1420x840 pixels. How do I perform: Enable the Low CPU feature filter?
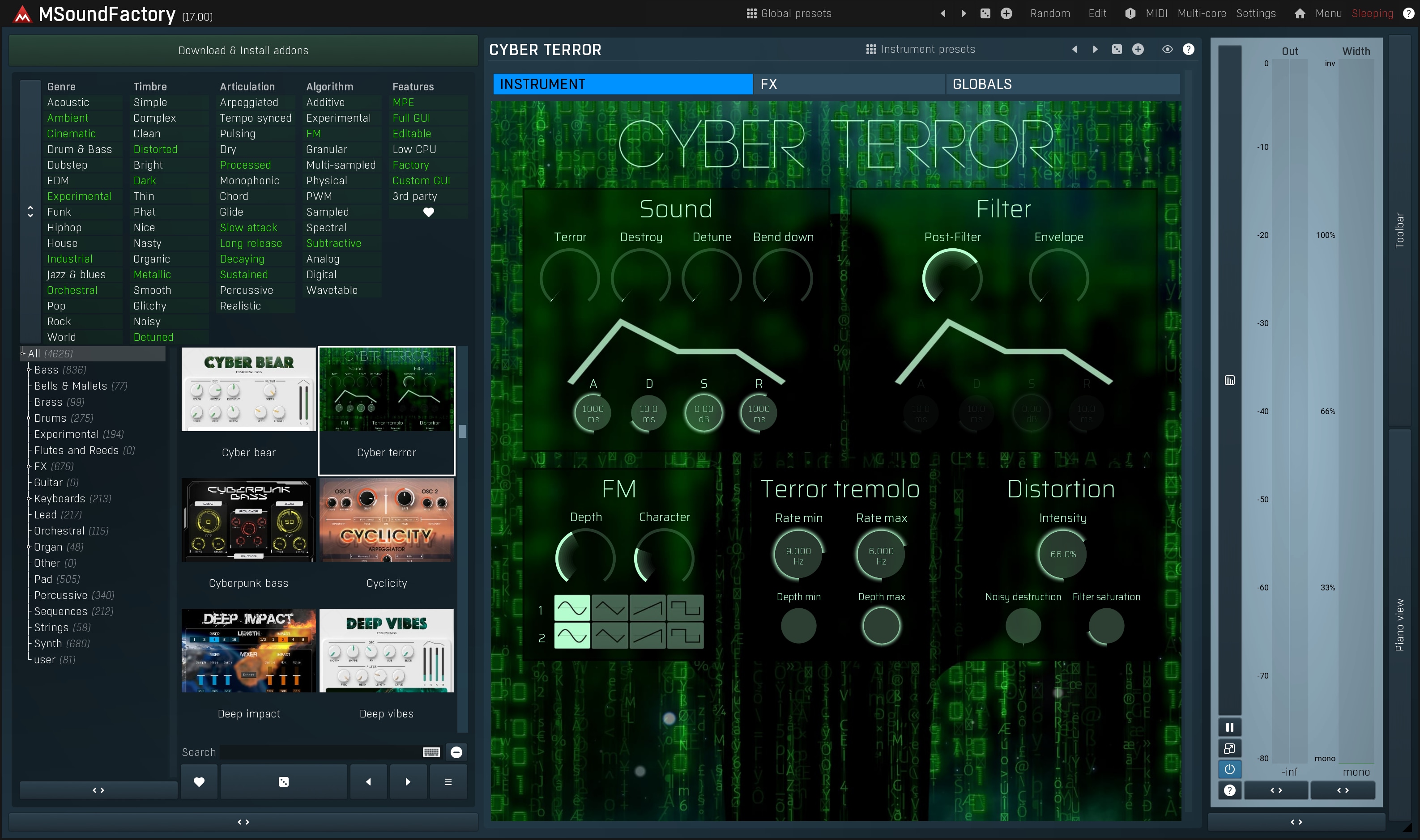coord(414,149)
